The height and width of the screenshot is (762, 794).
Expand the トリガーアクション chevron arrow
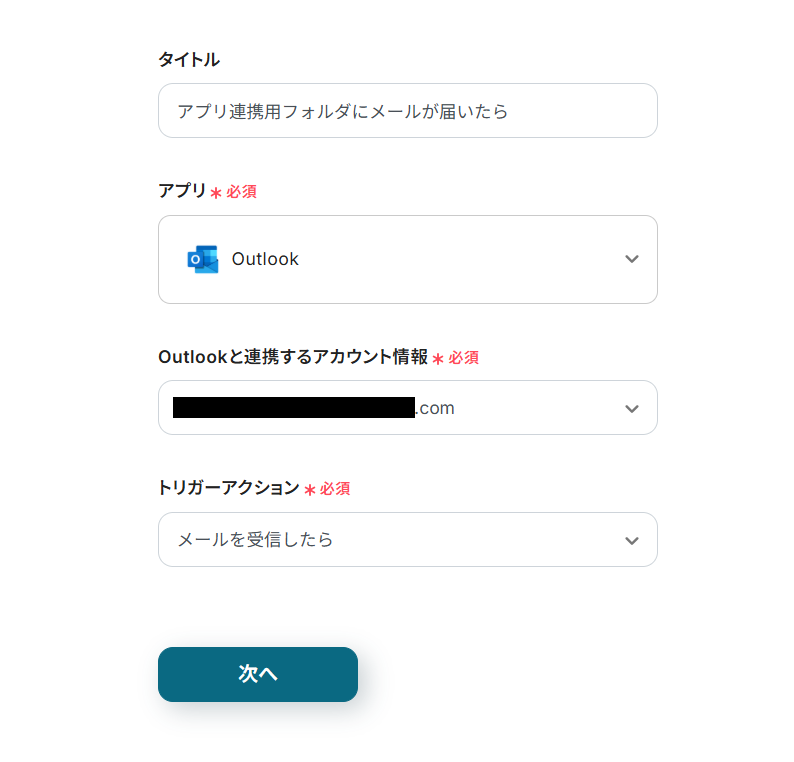tap(631, 540)
